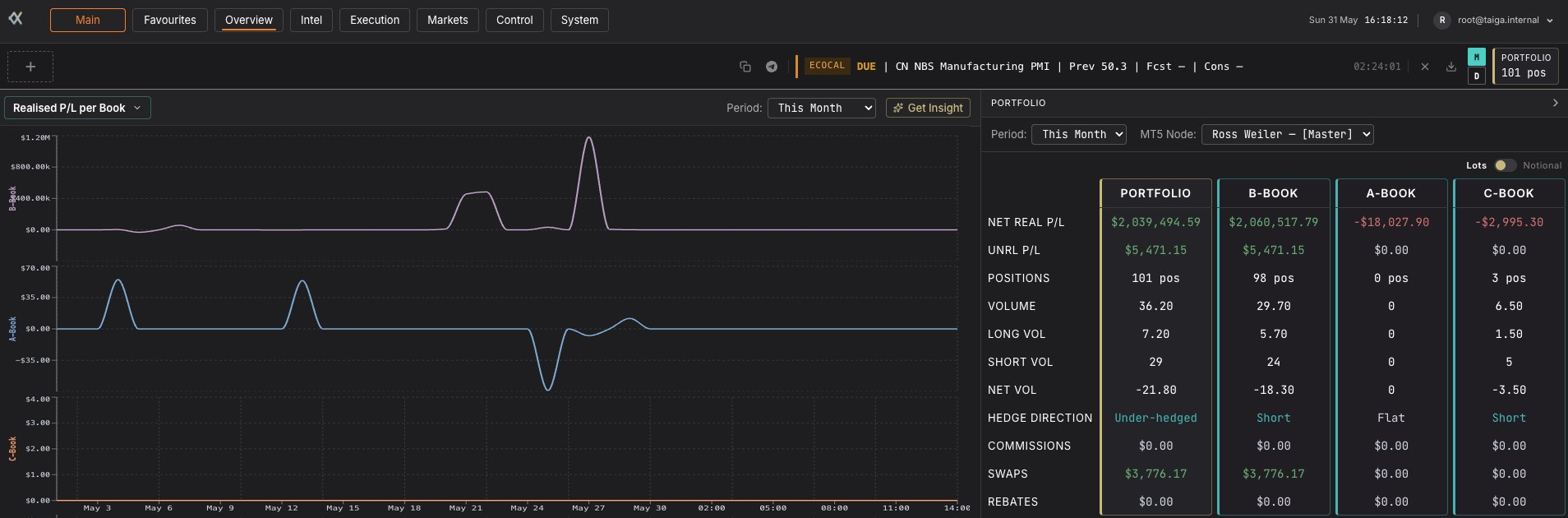Click the date Sun 31 May clock
This screenshot has height=518, width=1568.
tap(1358, 20)
